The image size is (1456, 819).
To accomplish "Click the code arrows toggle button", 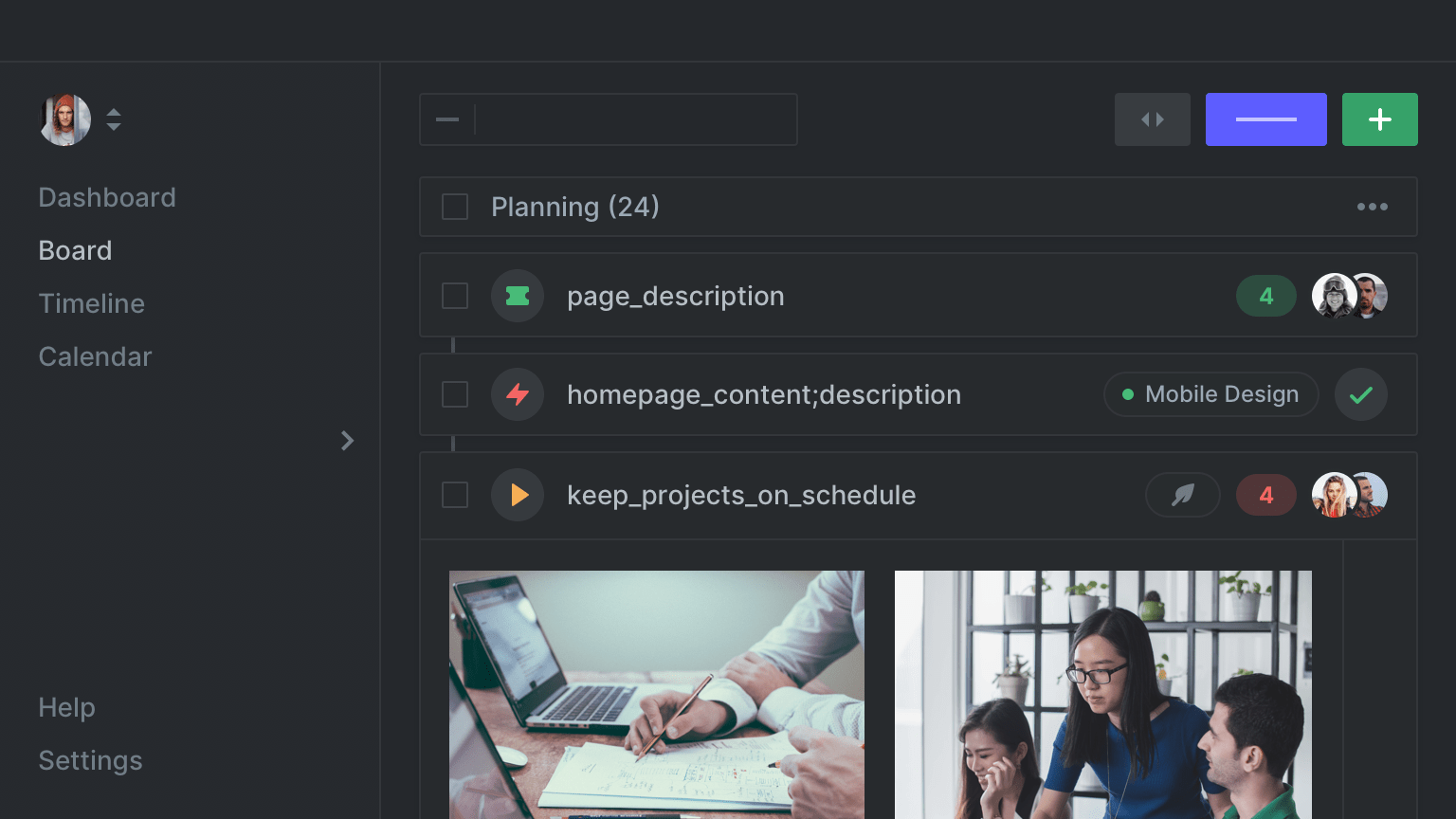I will point(1152,119).
